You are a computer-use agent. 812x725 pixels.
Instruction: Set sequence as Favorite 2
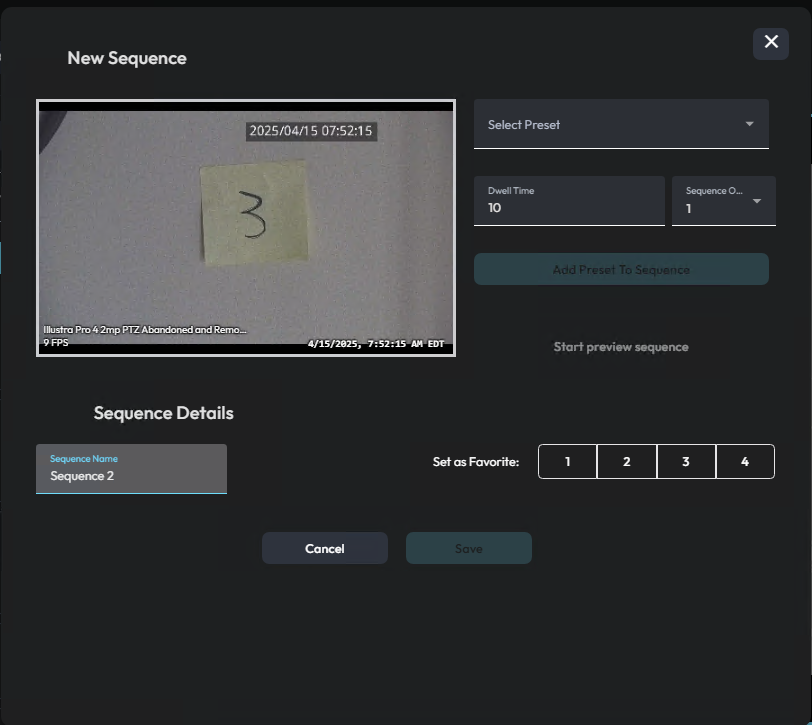point(626,461)
